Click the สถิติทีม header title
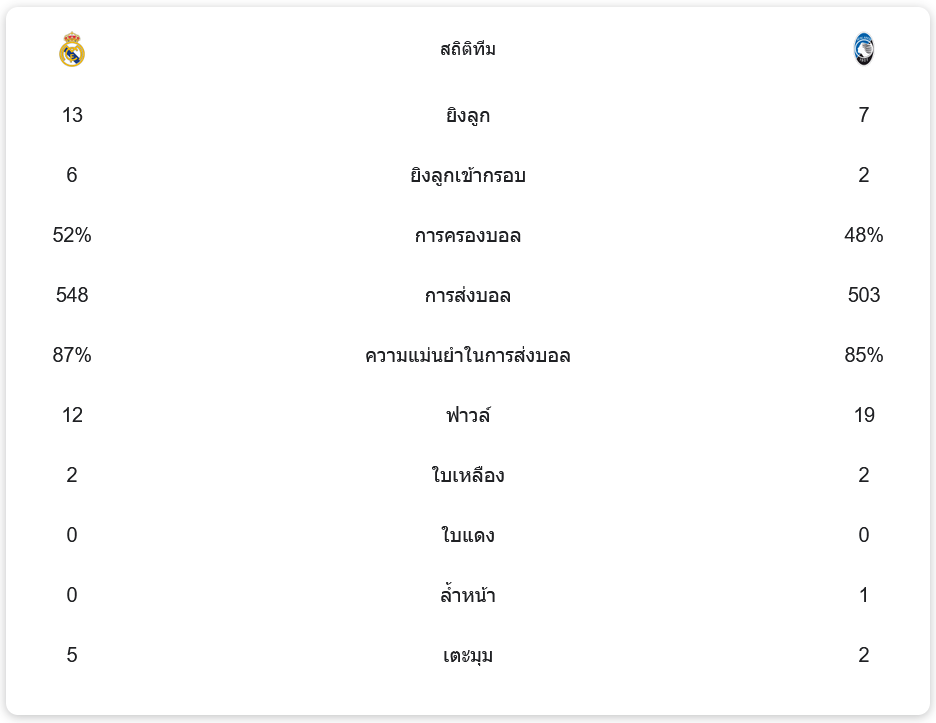 point(468,49)
